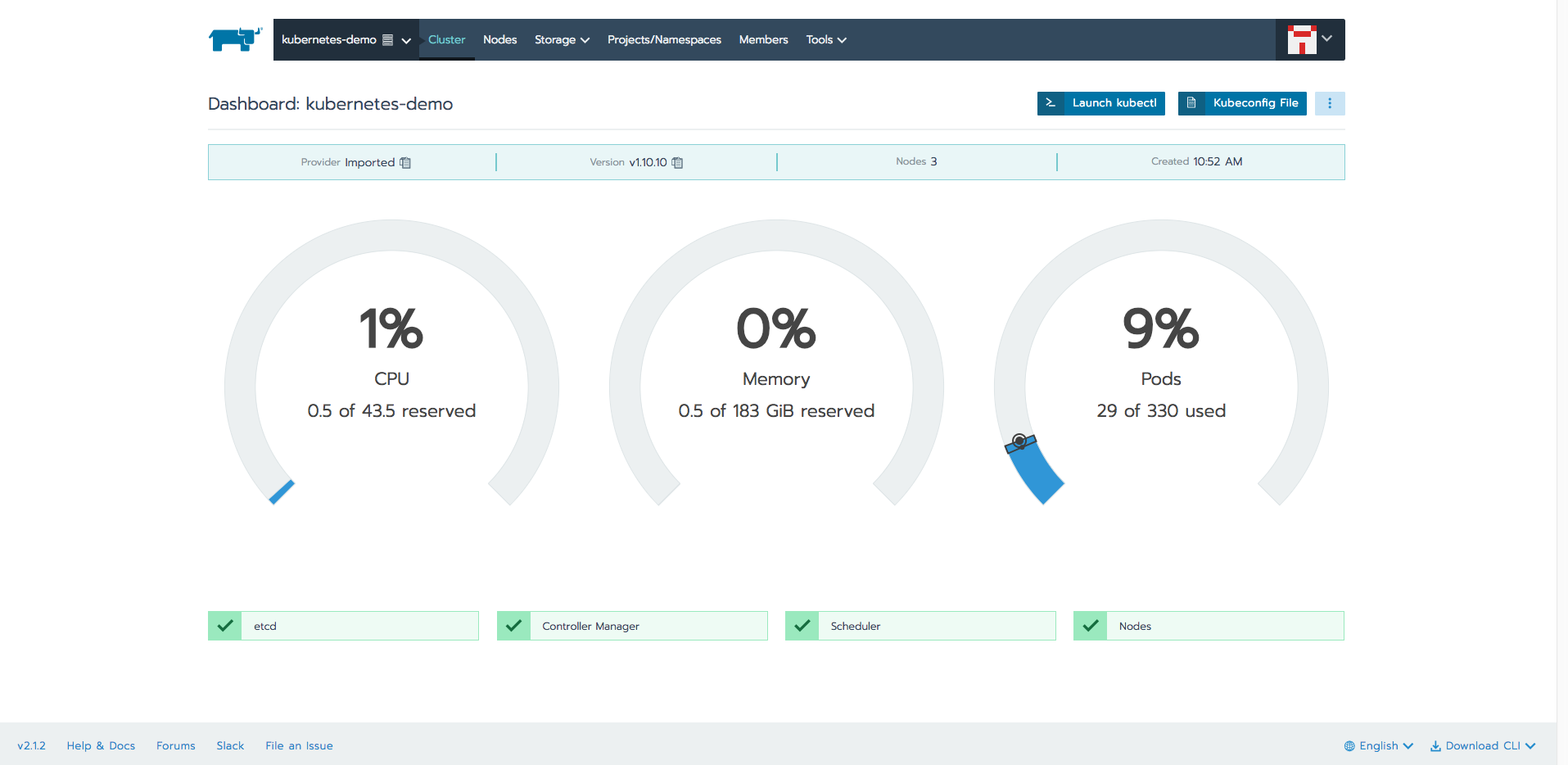Click the blue Pods gauge fill
The height and width of the screenshot is (765, 1568).
point(1037,473)
